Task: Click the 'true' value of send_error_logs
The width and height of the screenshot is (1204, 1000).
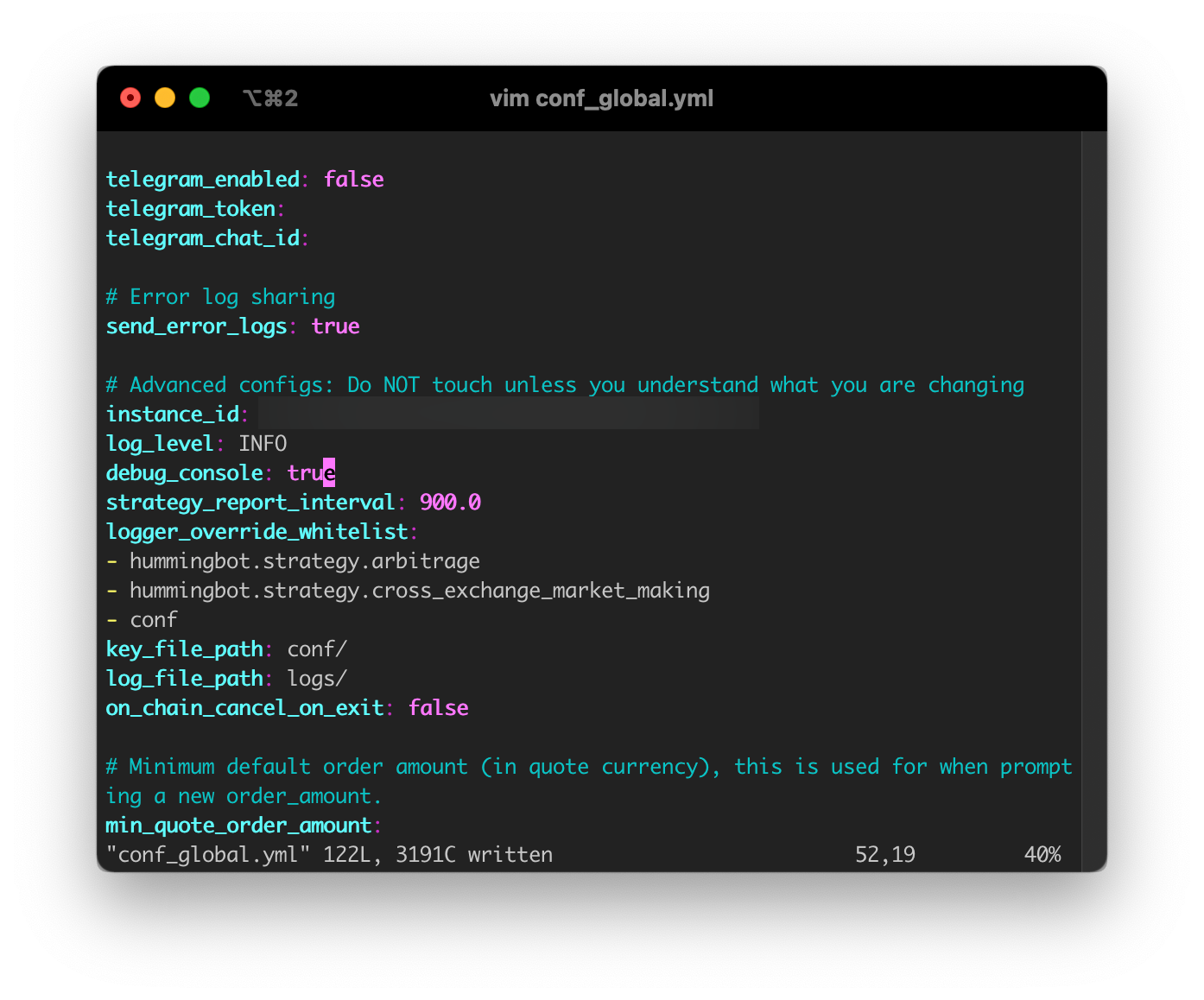Action: [x=336, y=326]
